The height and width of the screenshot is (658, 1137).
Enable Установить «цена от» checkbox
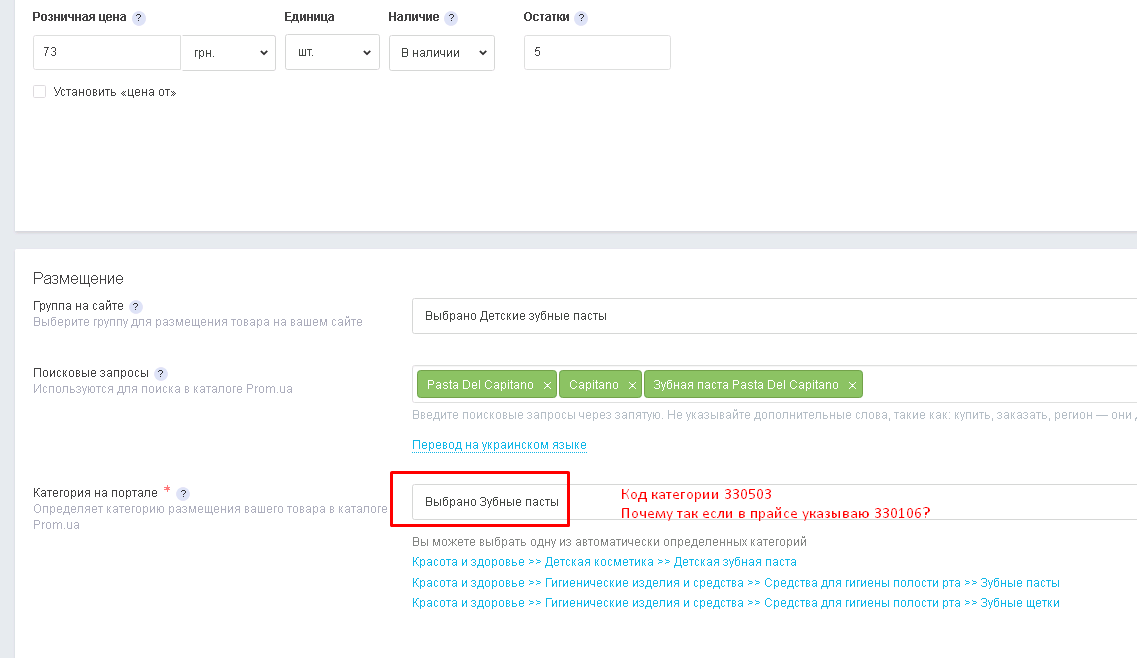(40, 92)
